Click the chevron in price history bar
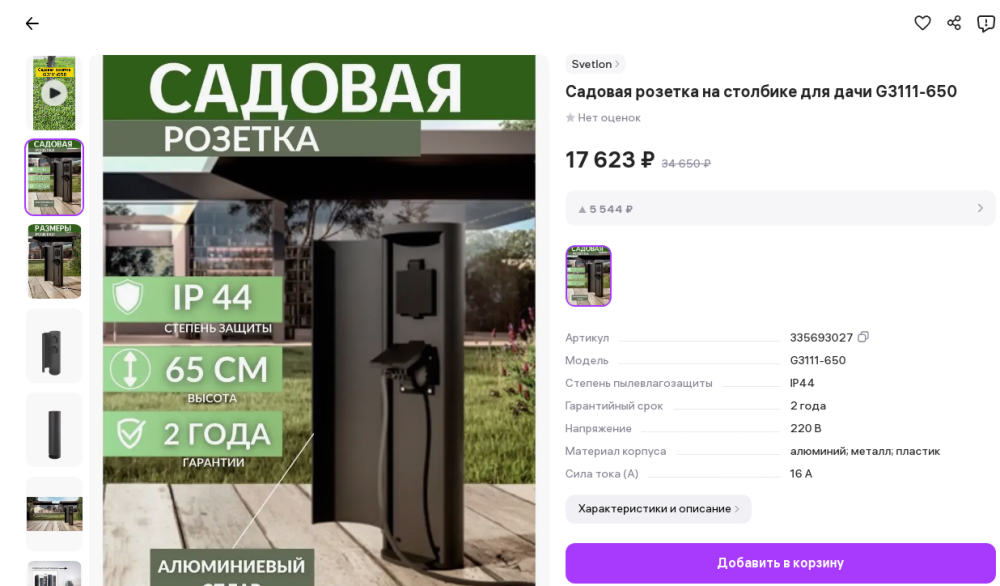1000x586 pixels. tap(980, 209)
